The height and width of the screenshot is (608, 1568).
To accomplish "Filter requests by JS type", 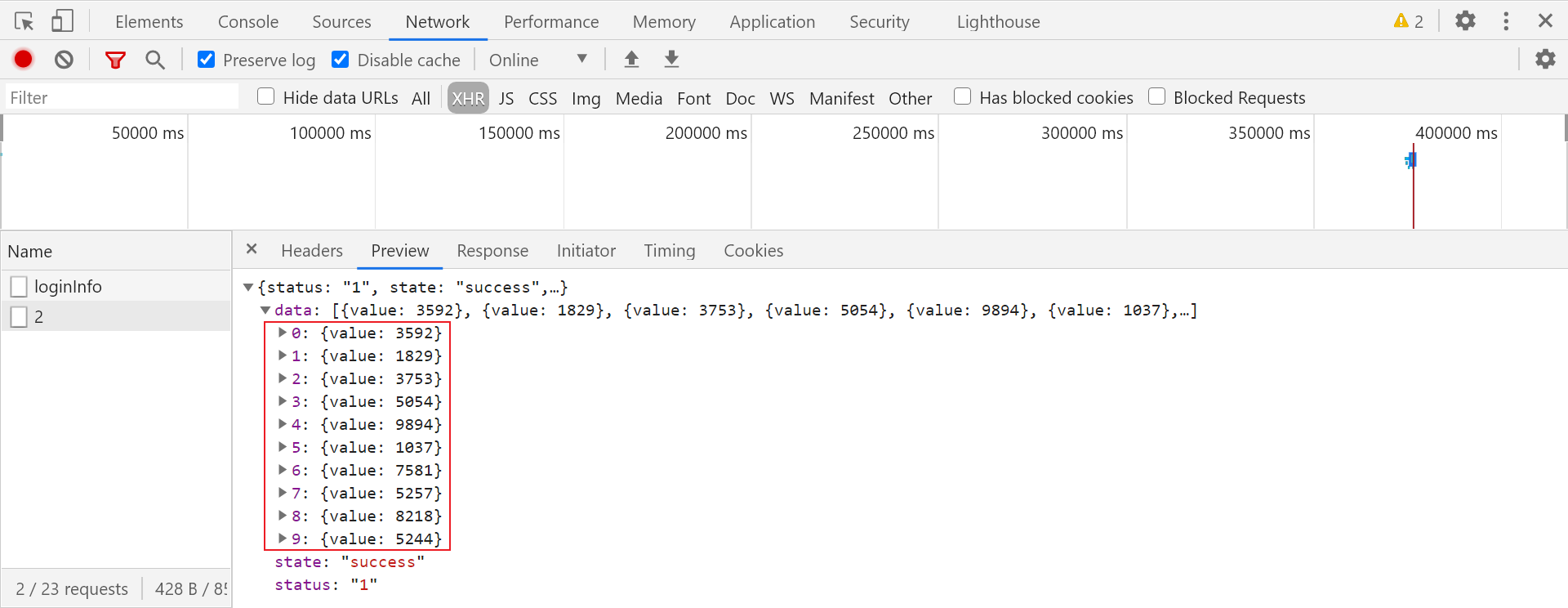I will 506,98.
